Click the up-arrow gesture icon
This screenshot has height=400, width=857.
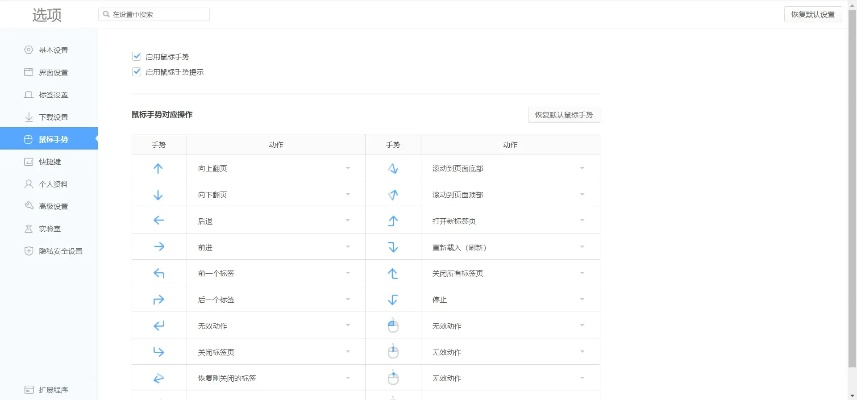(158, 168)
